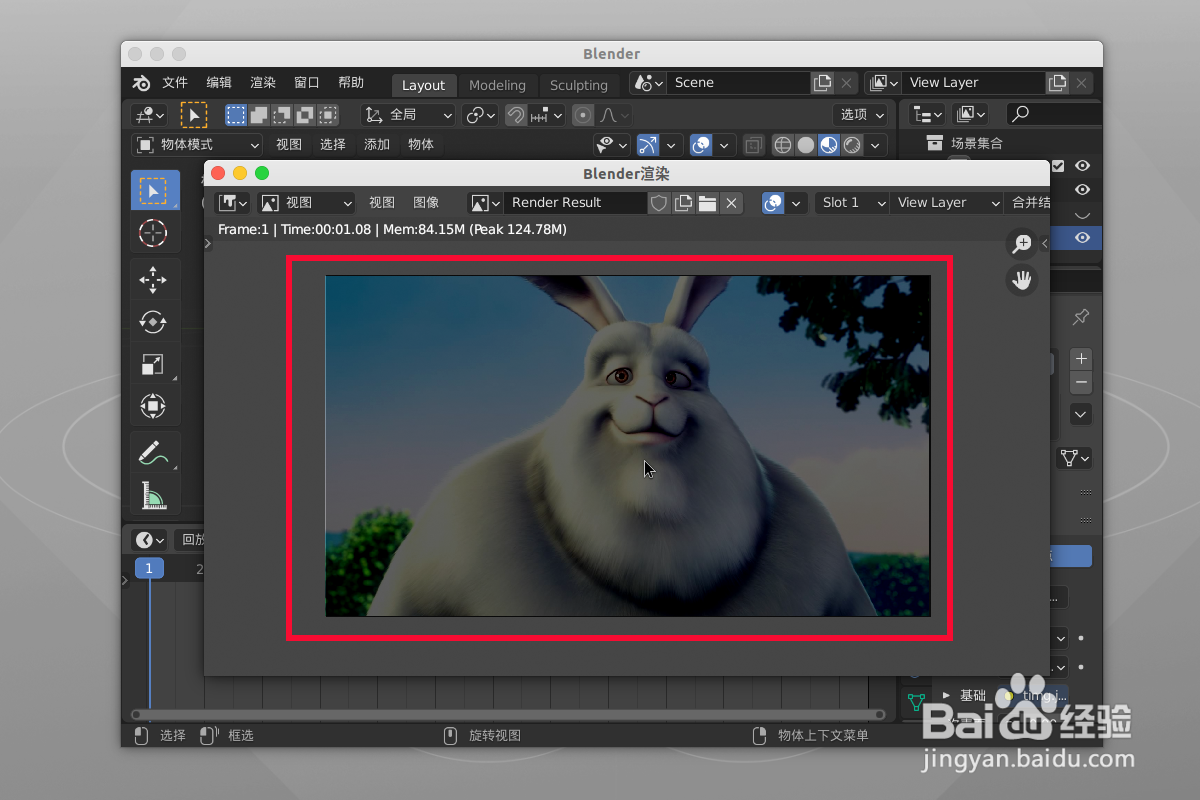Choose the intersect selection mode icon
Screen dimensions: 1200x800
click(328, 115)
